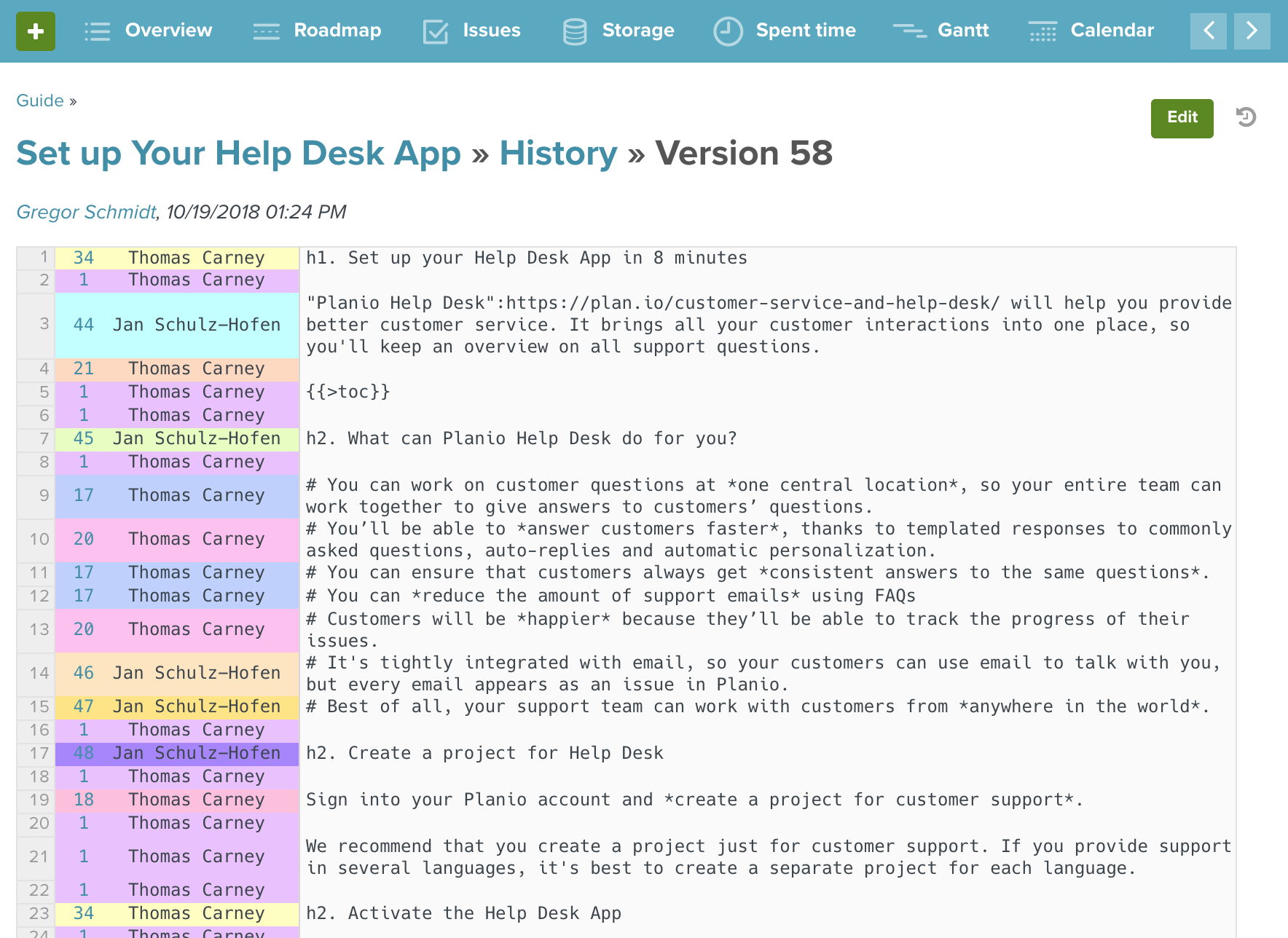Click the Spent time clock icon

pos(728,31)
